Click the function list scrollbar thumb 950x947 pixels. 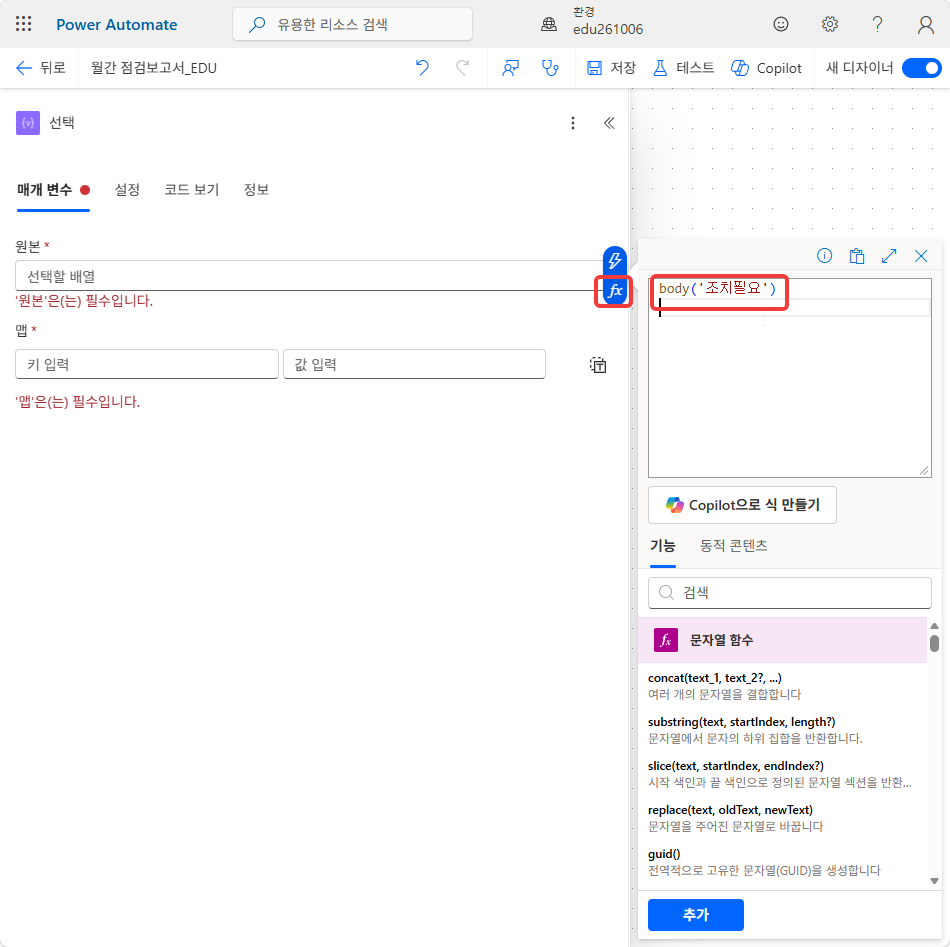[x=934, y=642]
